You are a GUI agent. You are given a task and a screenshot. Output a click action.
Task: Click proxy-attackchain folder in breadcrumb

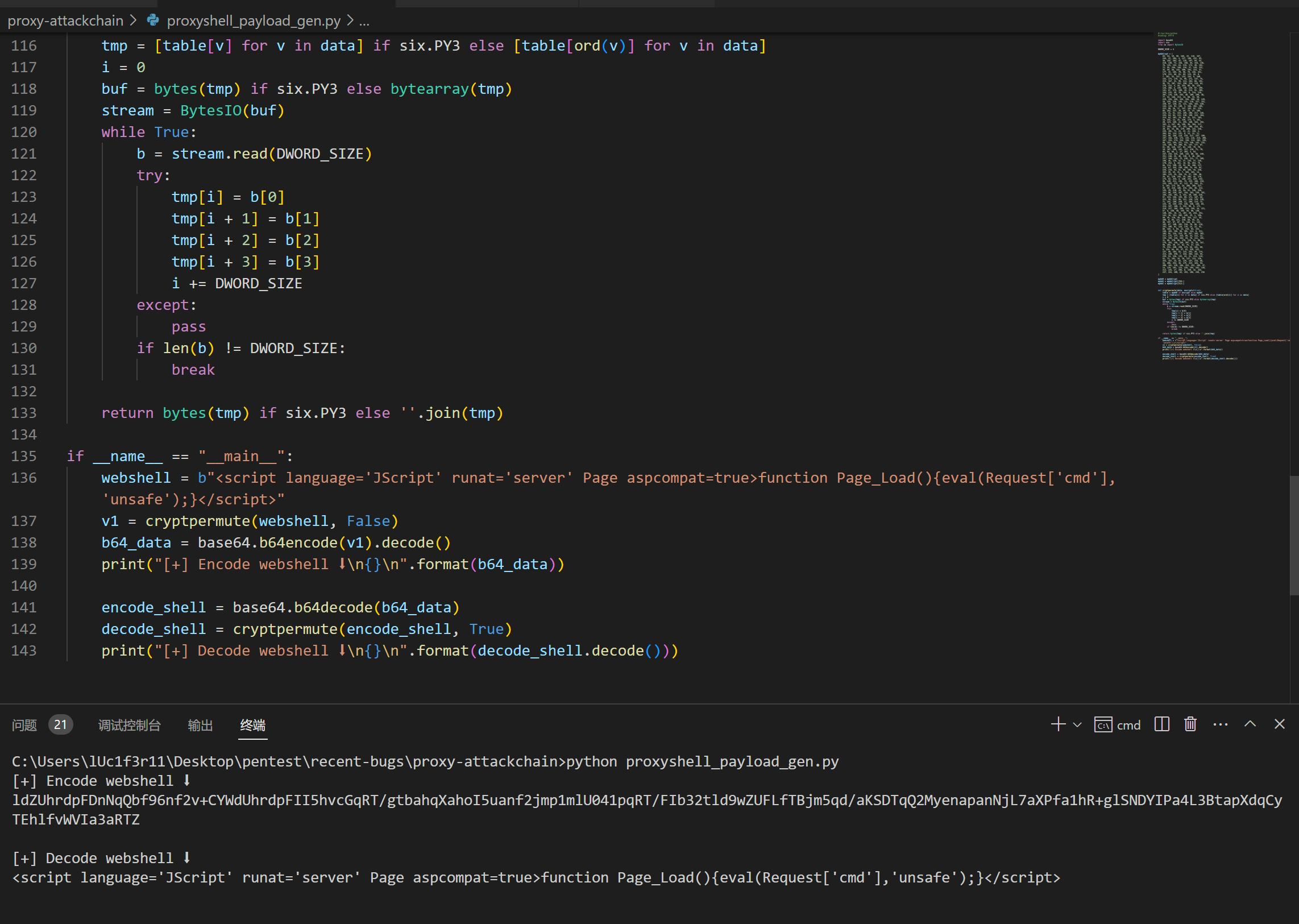click(65, 21)
